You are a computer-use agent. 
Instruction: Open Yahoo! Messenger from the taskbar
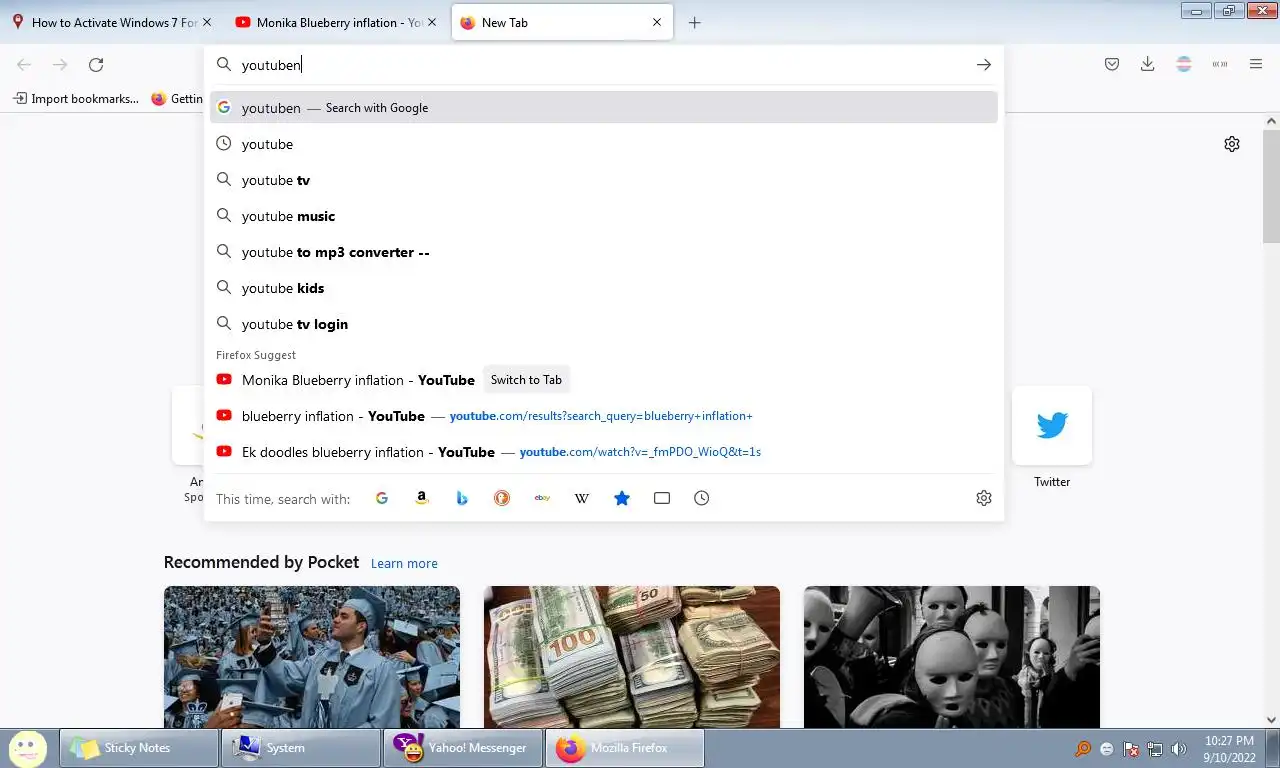pos(463,748)
